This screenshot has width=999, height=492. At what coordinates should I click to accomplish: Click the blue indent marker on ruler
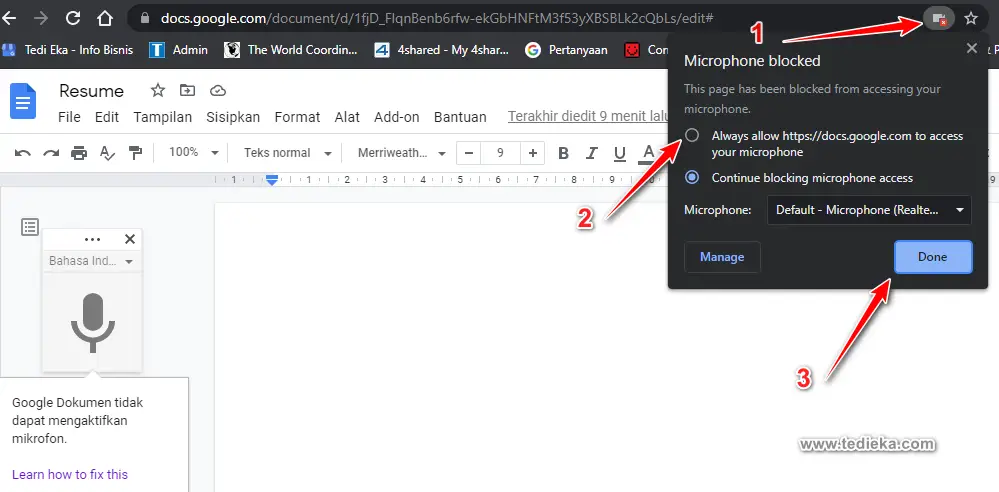tap(272, 180)
